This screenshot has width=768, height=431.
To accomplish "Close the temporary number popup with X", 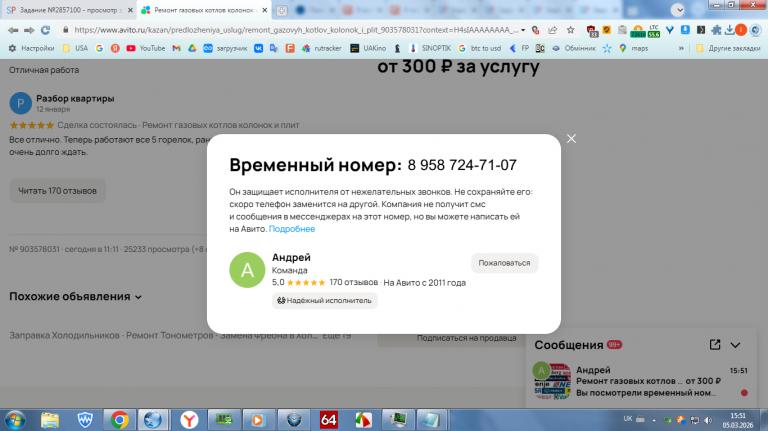I will [x=571, y=139].
